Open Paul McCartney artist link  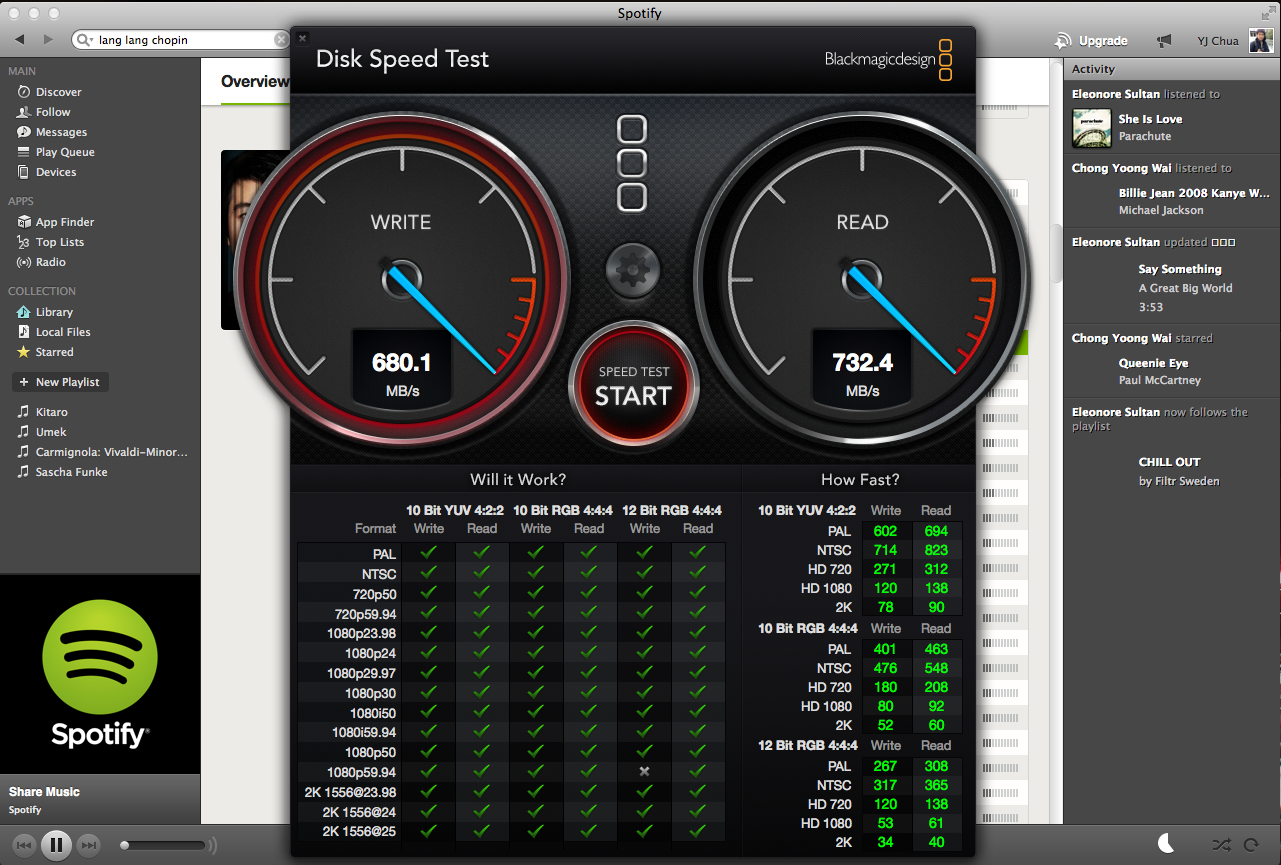click(1160, 380)
